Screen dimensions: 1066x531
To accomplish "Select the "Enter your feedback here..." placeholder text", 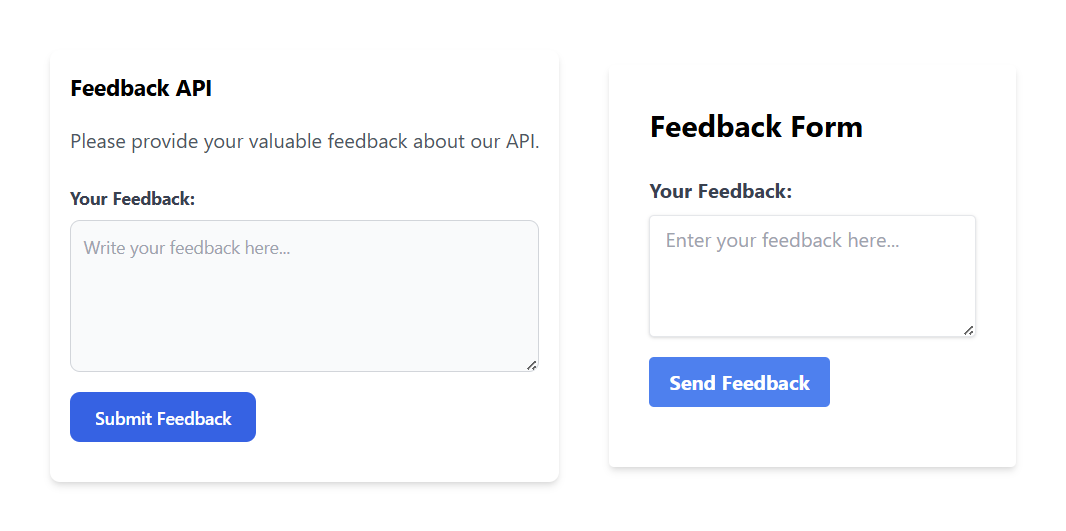I will point(782,241).
